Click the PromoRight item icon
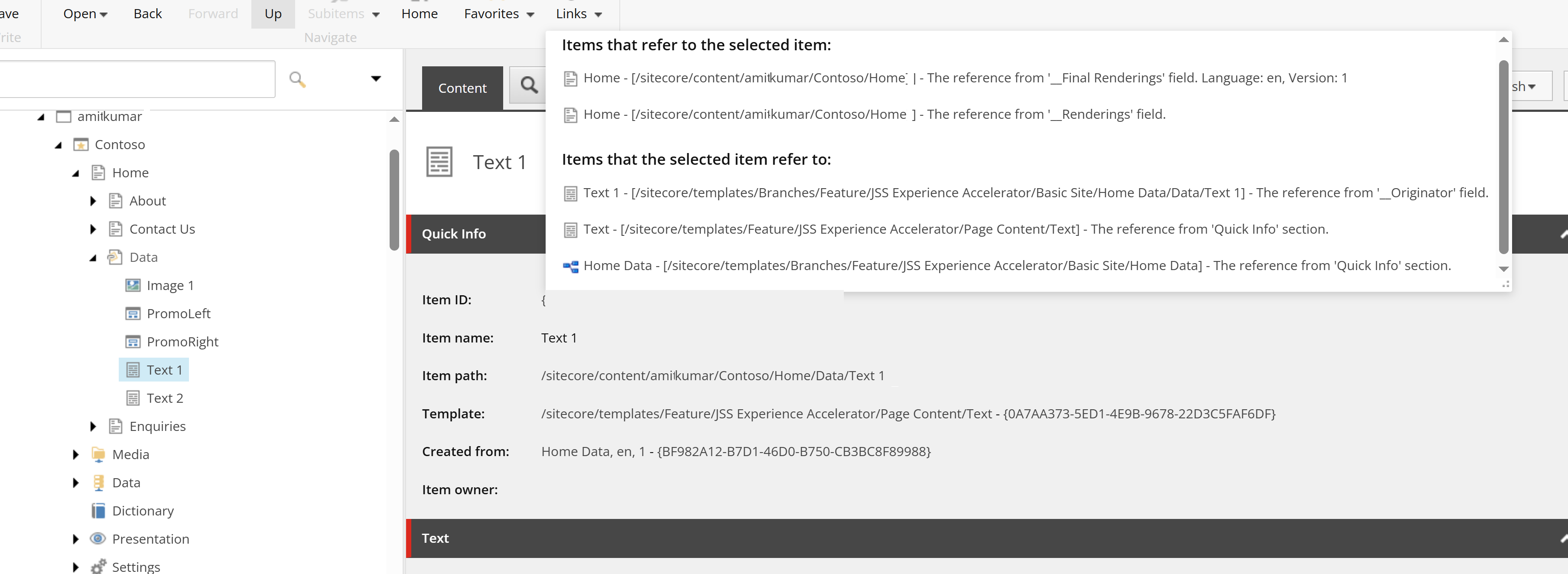This screenshot has width=1568, height=574. pyautogui.click(x=133, y=342)
